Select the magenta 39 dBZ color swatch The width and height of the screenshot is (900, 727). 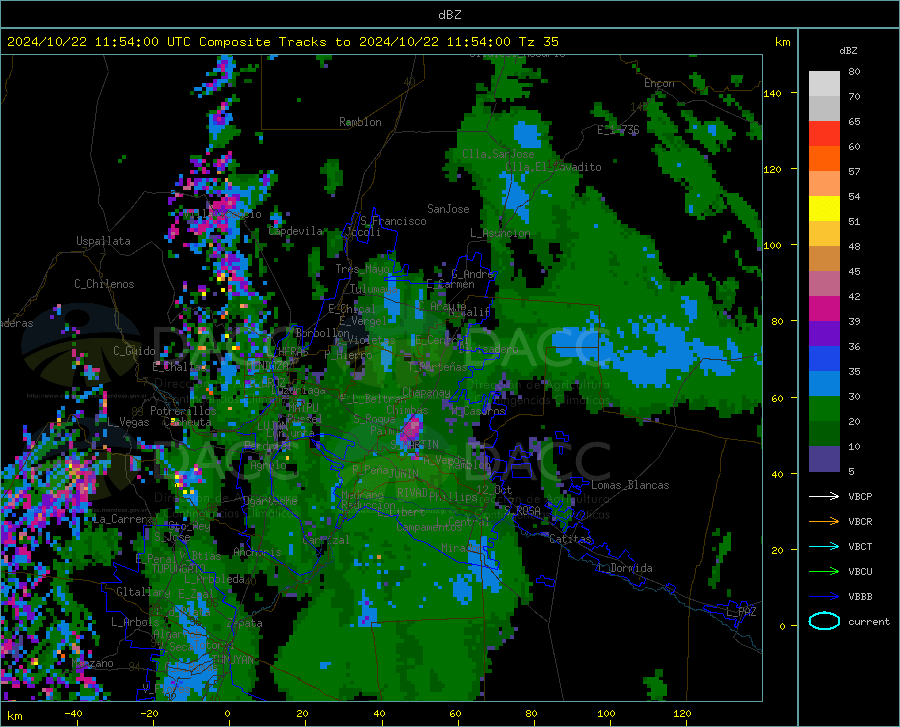coord(824,309)
